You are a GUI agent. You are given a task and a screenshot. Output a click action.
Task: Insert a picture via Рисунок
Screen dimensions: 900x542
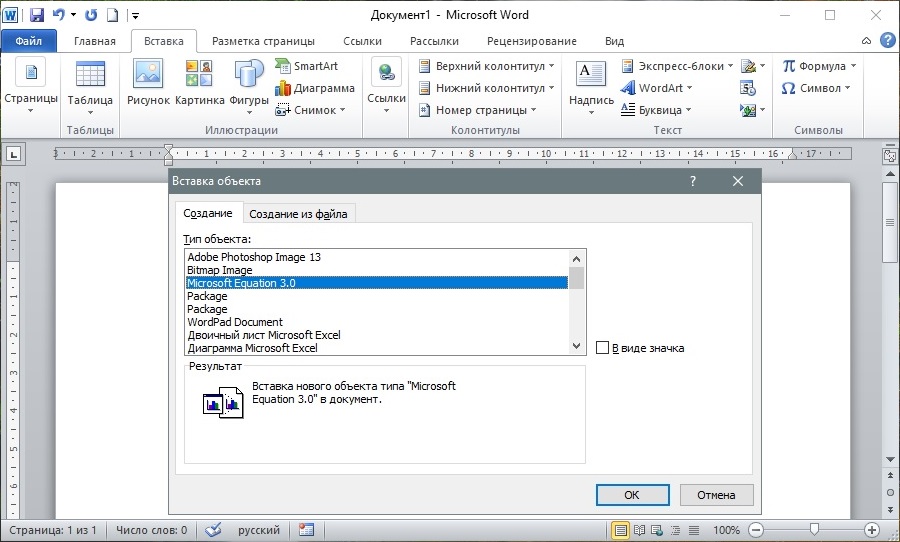(x=148, y=83)
